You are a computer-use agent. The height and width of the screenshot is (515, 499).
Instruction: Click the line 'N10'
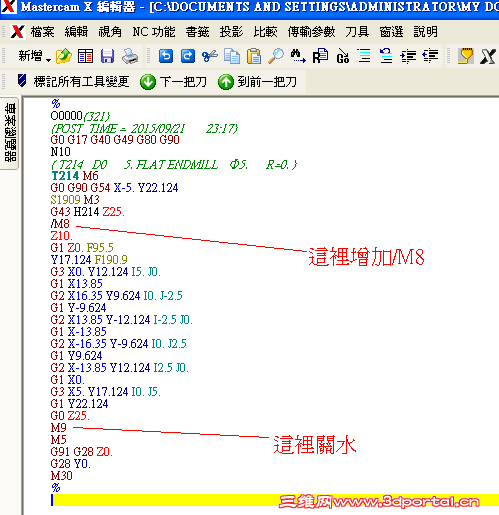pos(61,152)
